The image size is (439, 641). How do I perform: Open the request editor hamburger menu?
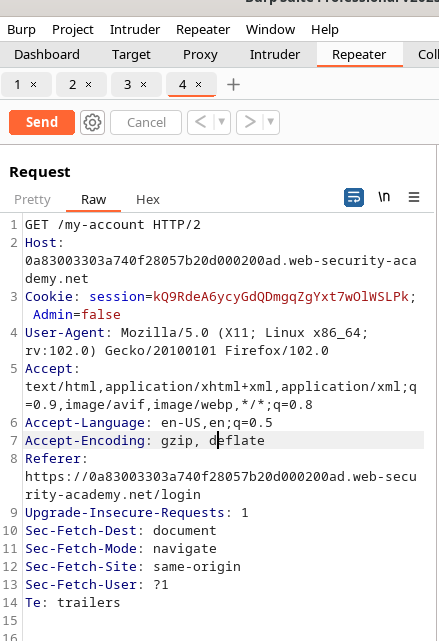pyautogui.click(x=414, y=197)
